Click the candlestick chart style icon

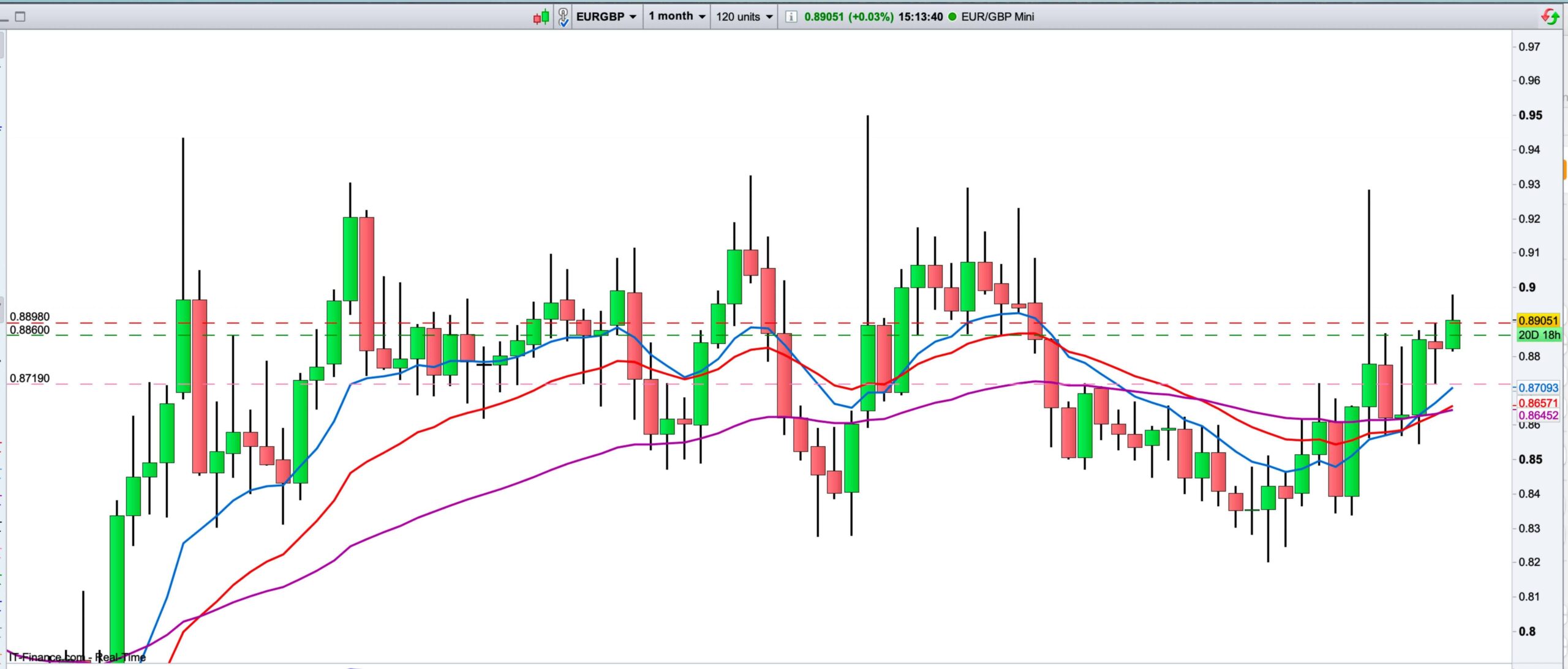[541, 17]
